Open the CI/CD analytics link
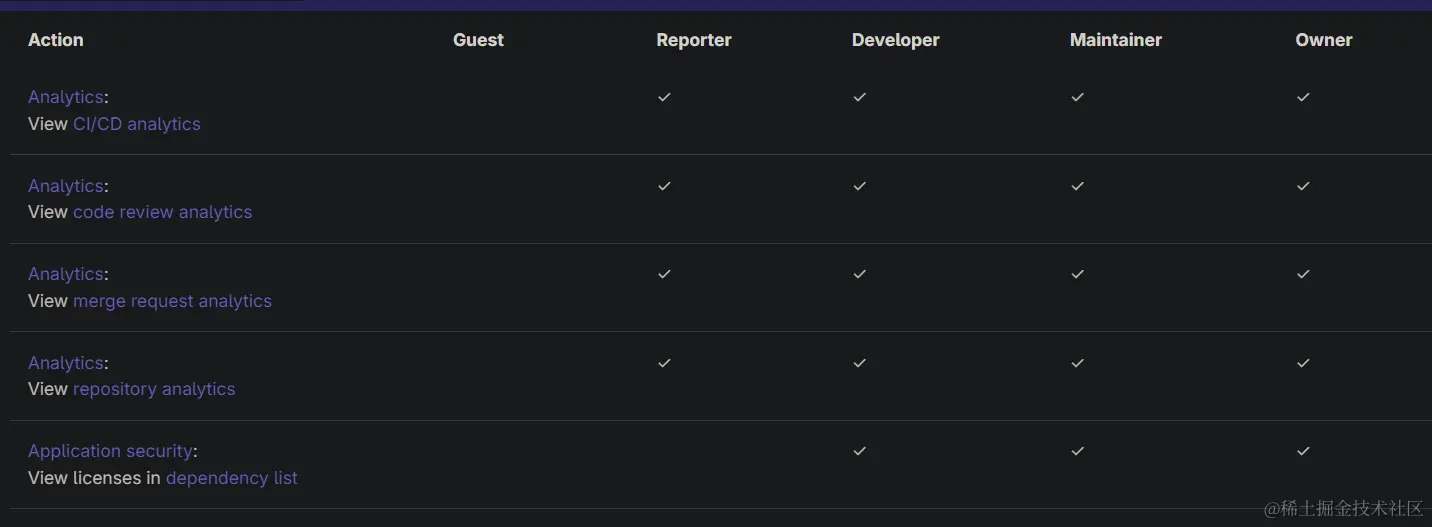Screen dimensions: 1432x527 (137, 124)
